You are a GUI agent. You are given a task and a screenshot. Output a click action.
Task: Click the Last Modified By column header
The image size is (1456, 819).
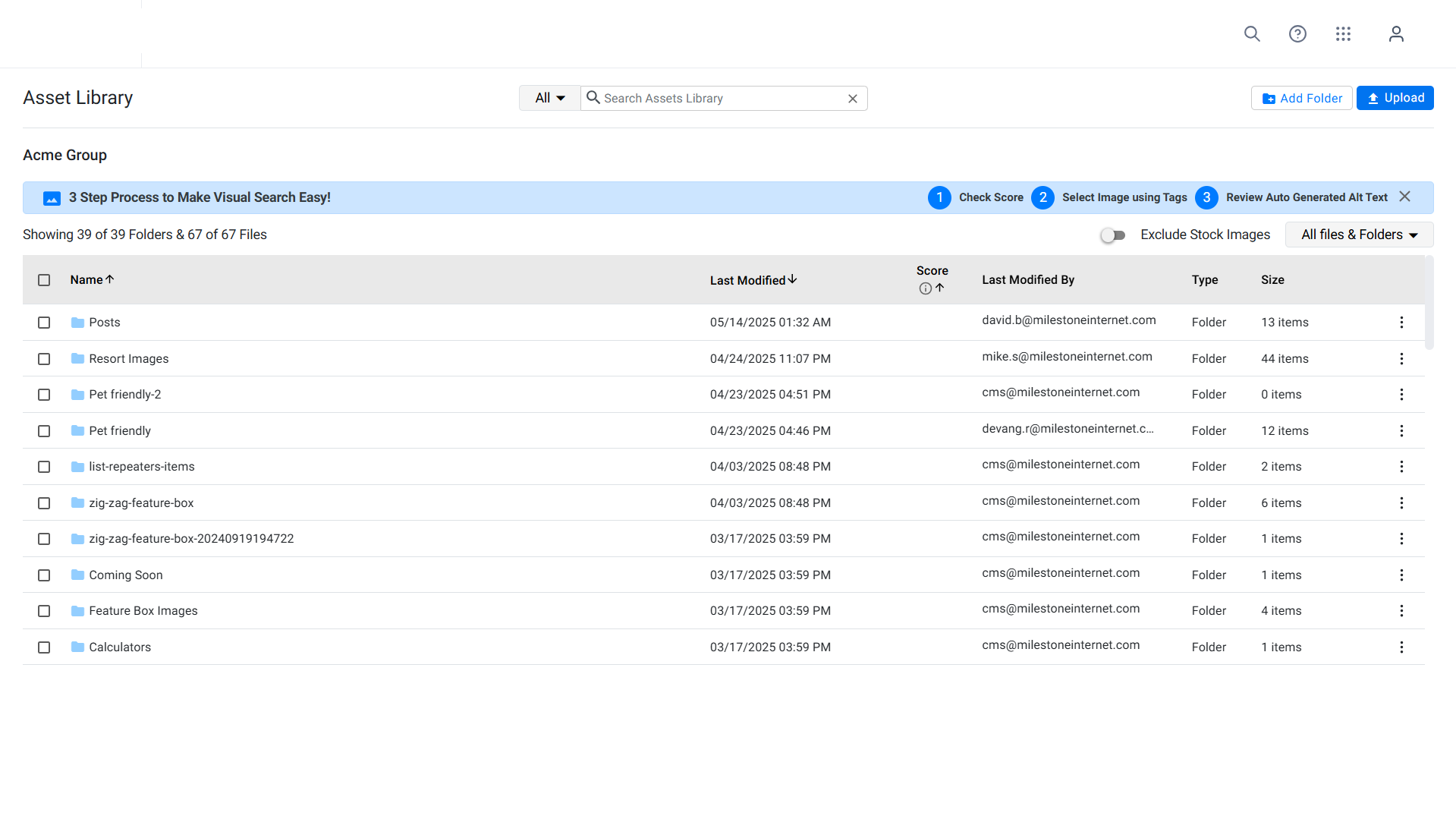coord(1028,280)
